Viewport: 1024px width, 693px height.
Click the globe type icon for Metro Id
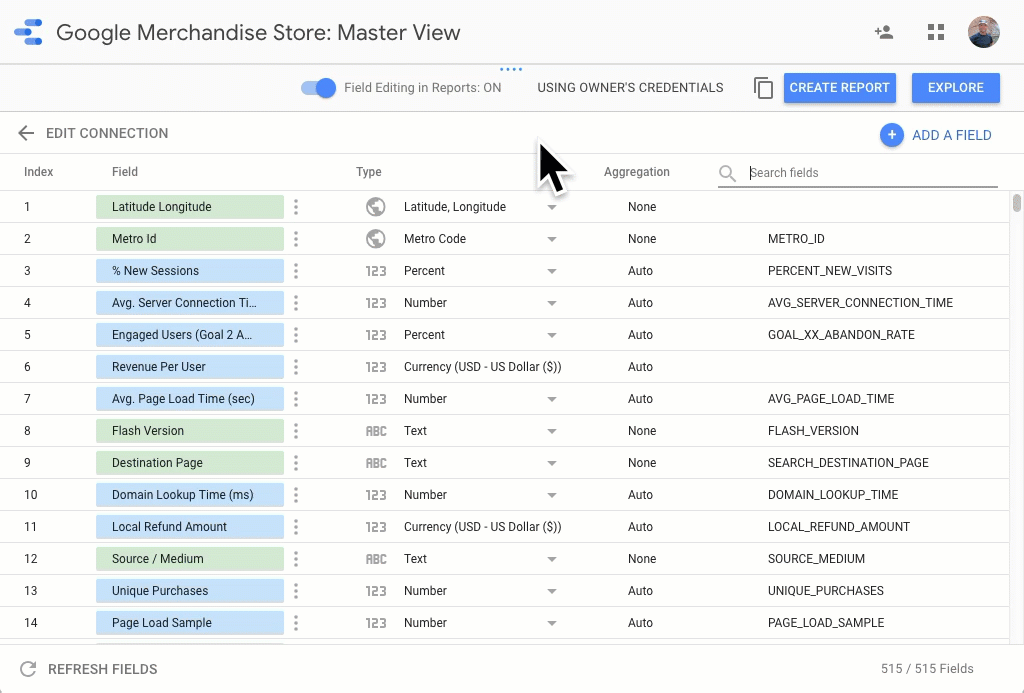point(376,239)
